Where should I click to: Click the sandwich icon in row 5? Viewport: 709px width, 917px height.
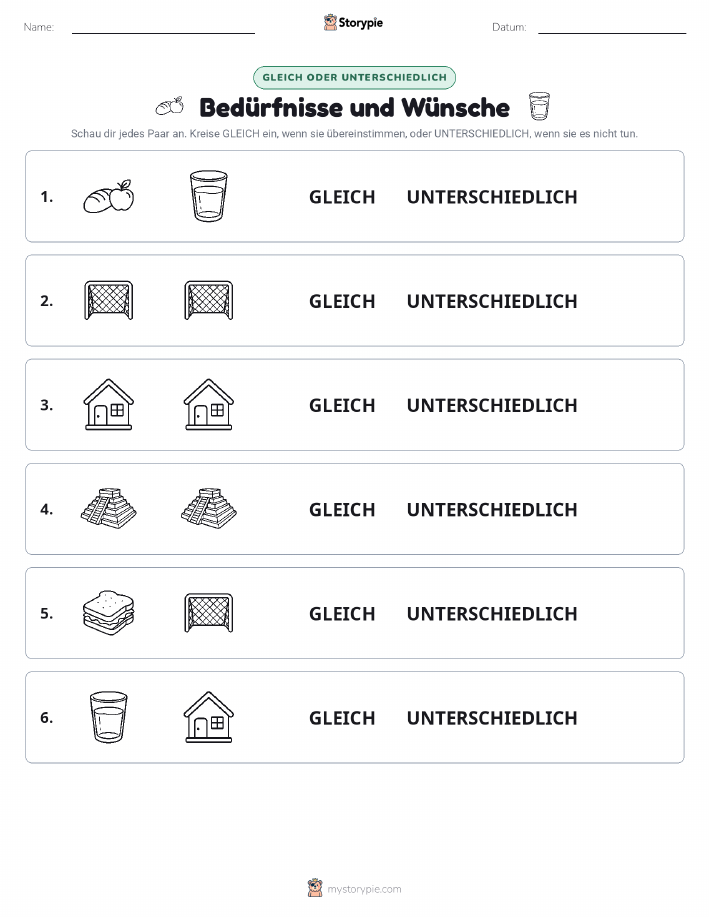pos(109,613)
